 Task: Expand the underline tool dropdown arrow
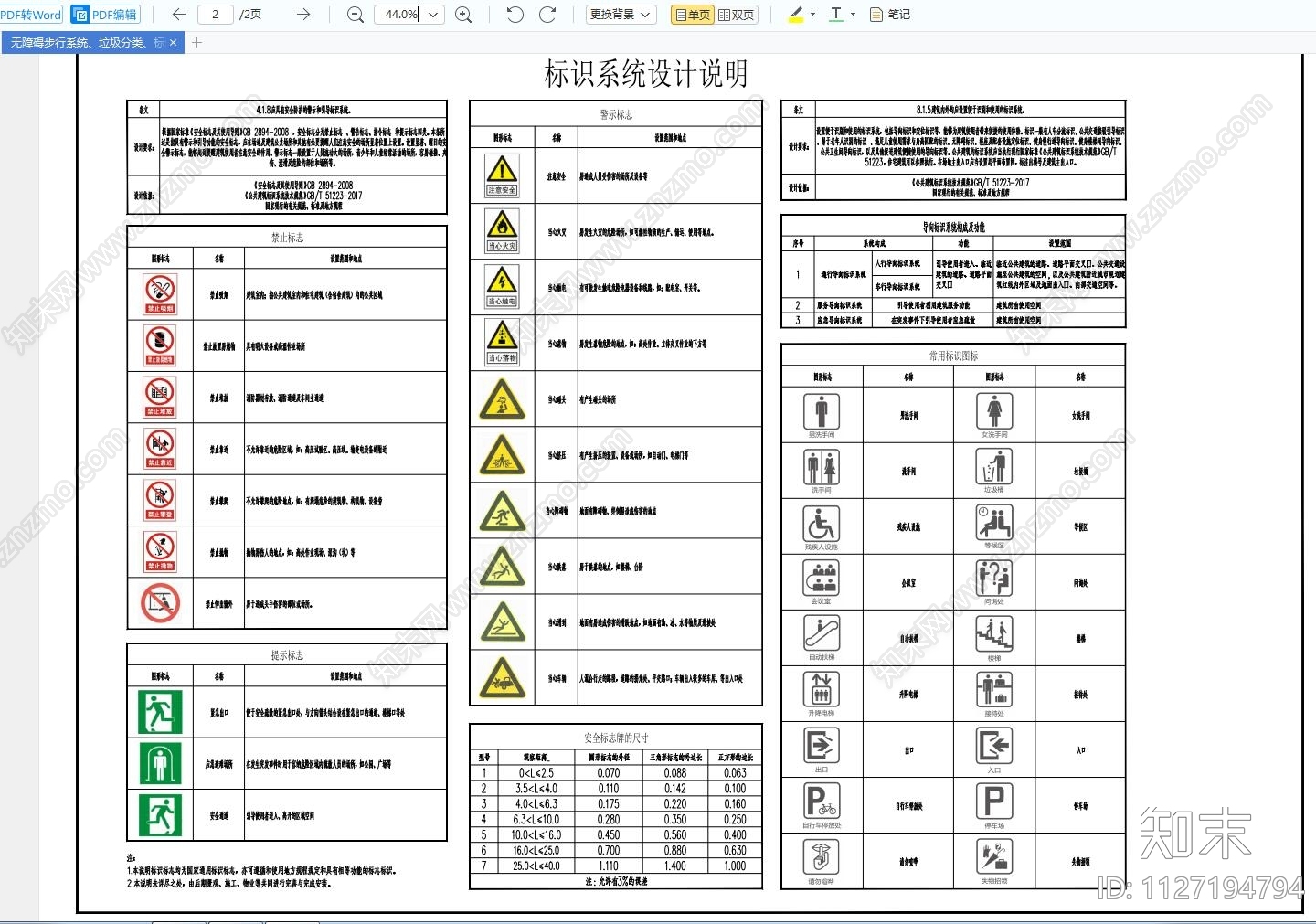tap(854, 15)
